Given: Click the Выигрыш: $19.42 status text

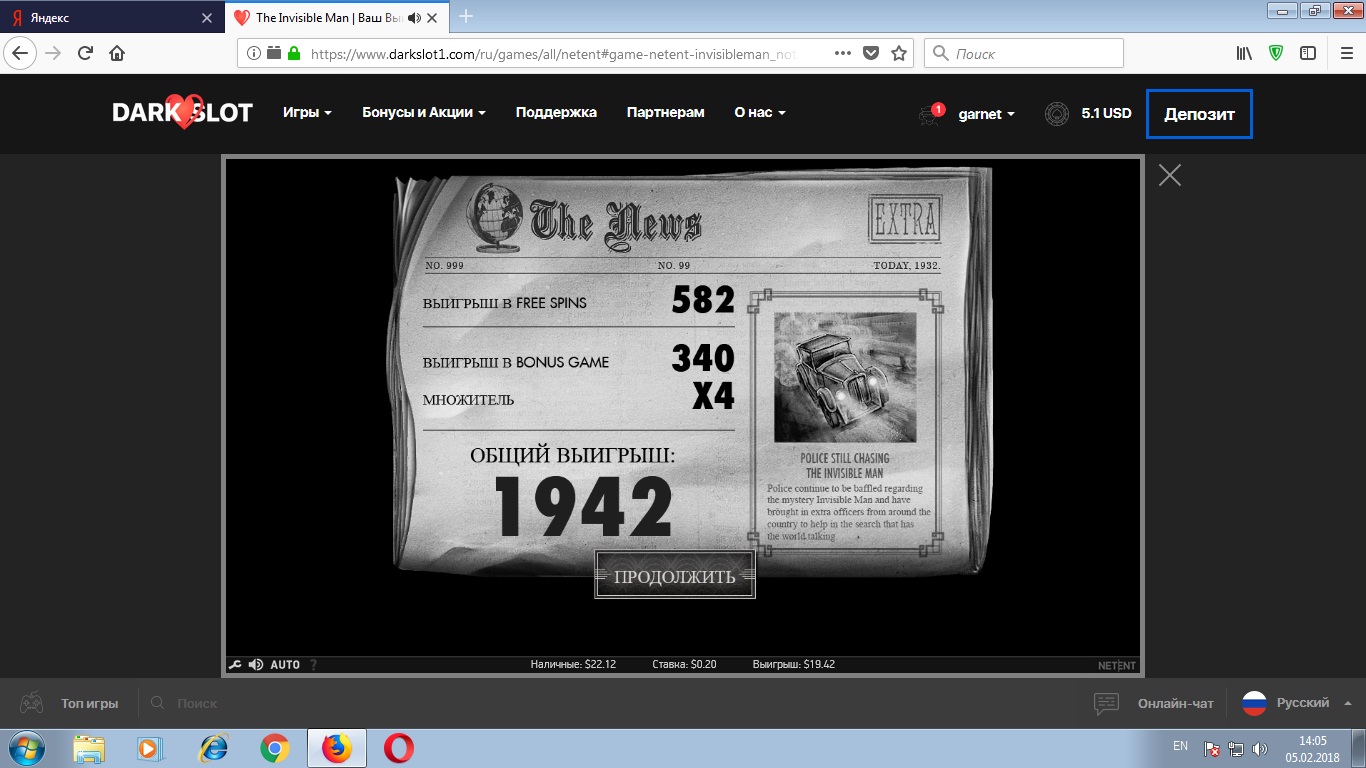Looking at the screenshot, I should 793,664.
